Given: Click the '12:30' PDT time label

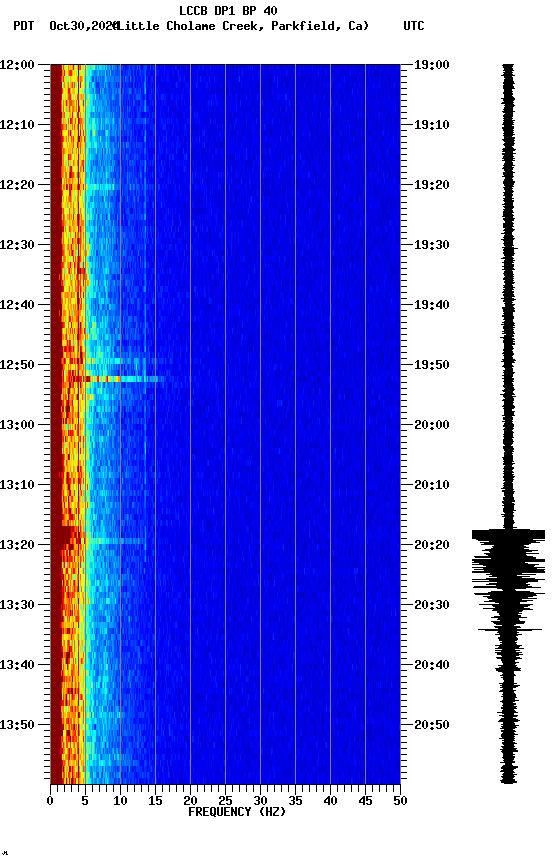Looking at the screenshot, I should pyautogui.click(x=17, y=245).
